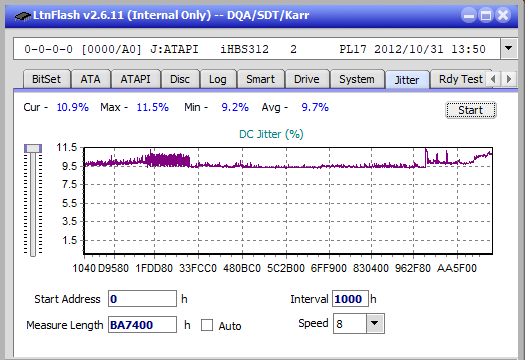This screenshot has width=525, height=360.
Task: Click the Avg value 9.7%
Action: point(315,107)
